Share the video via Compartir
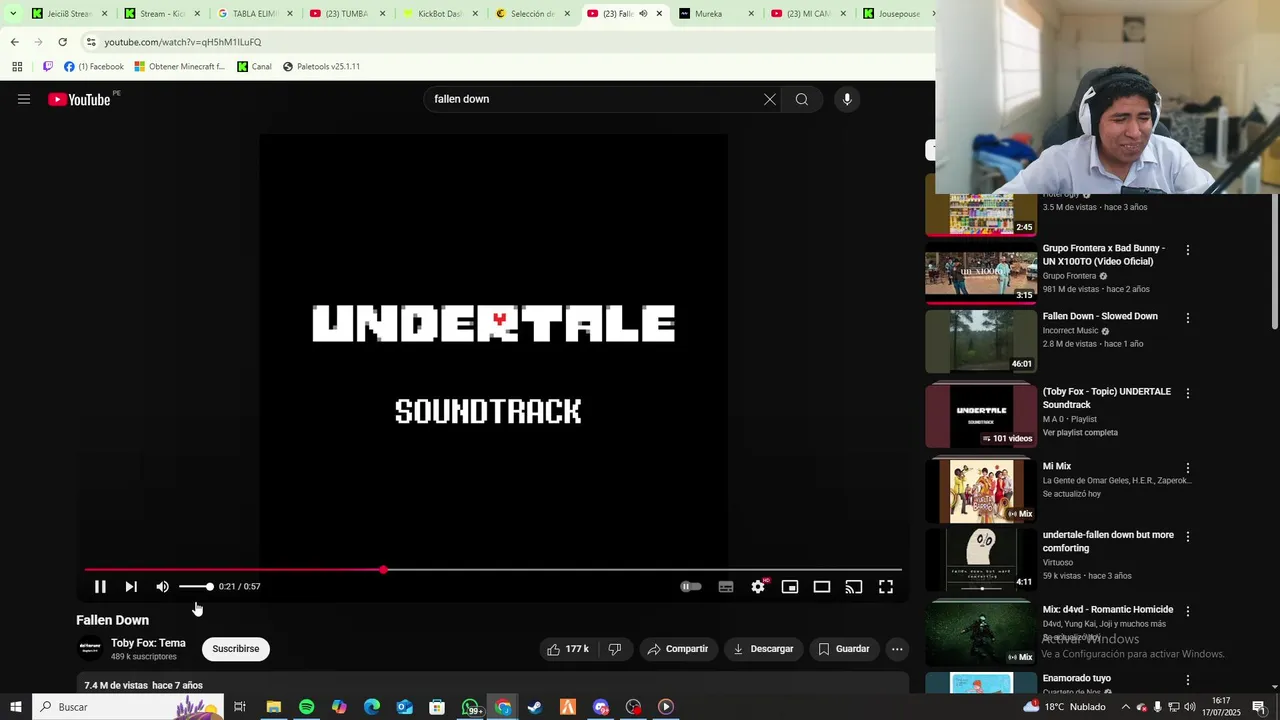1280x720 pixels. tap(678, 649)
